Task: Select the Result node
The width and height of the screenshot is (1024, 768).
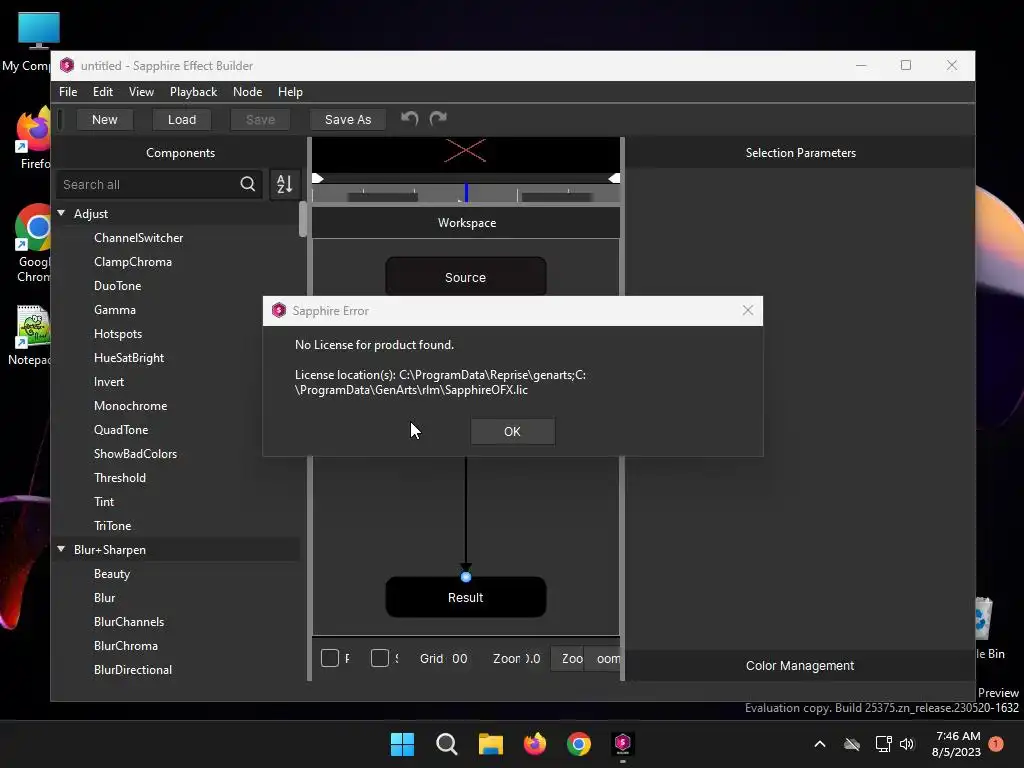Action: [466, 597]
